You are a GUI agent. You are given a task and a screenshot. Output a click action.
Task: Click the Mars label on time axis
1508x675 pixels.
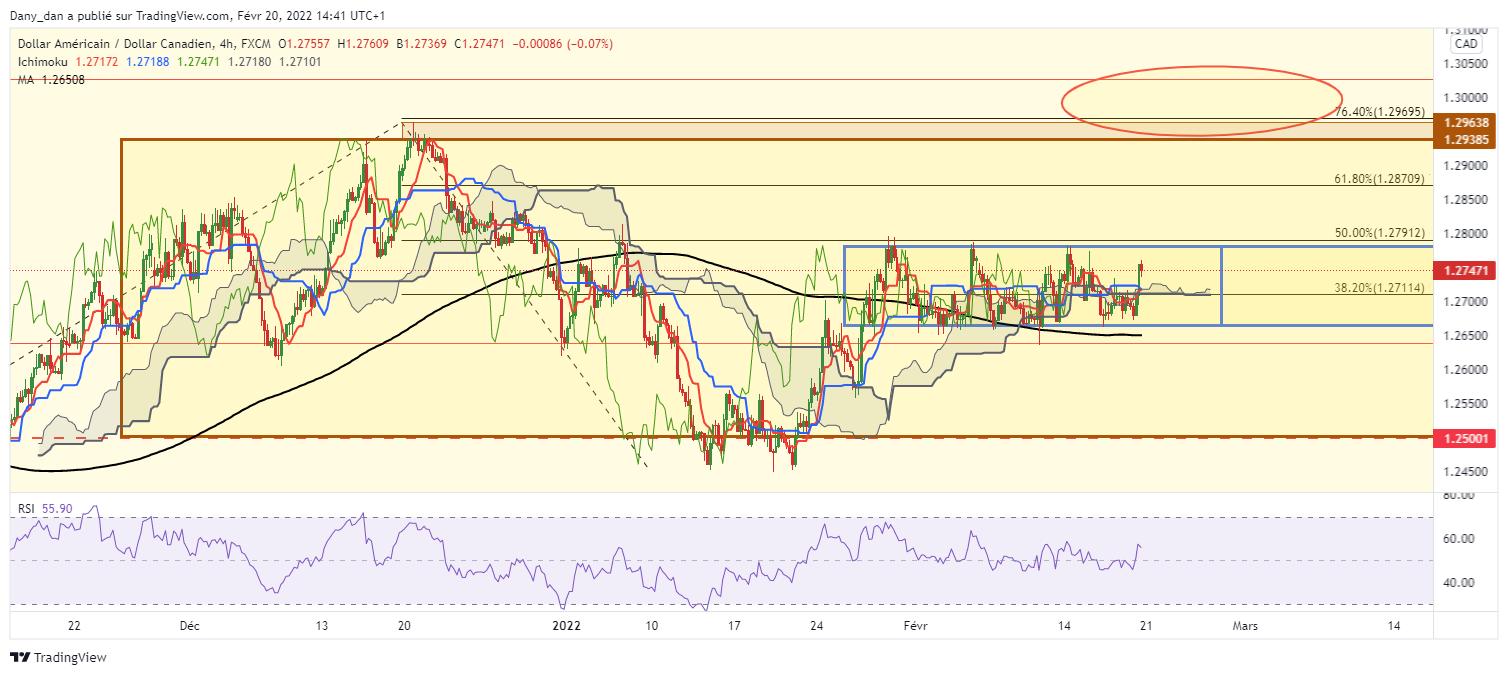[1244, 626]
